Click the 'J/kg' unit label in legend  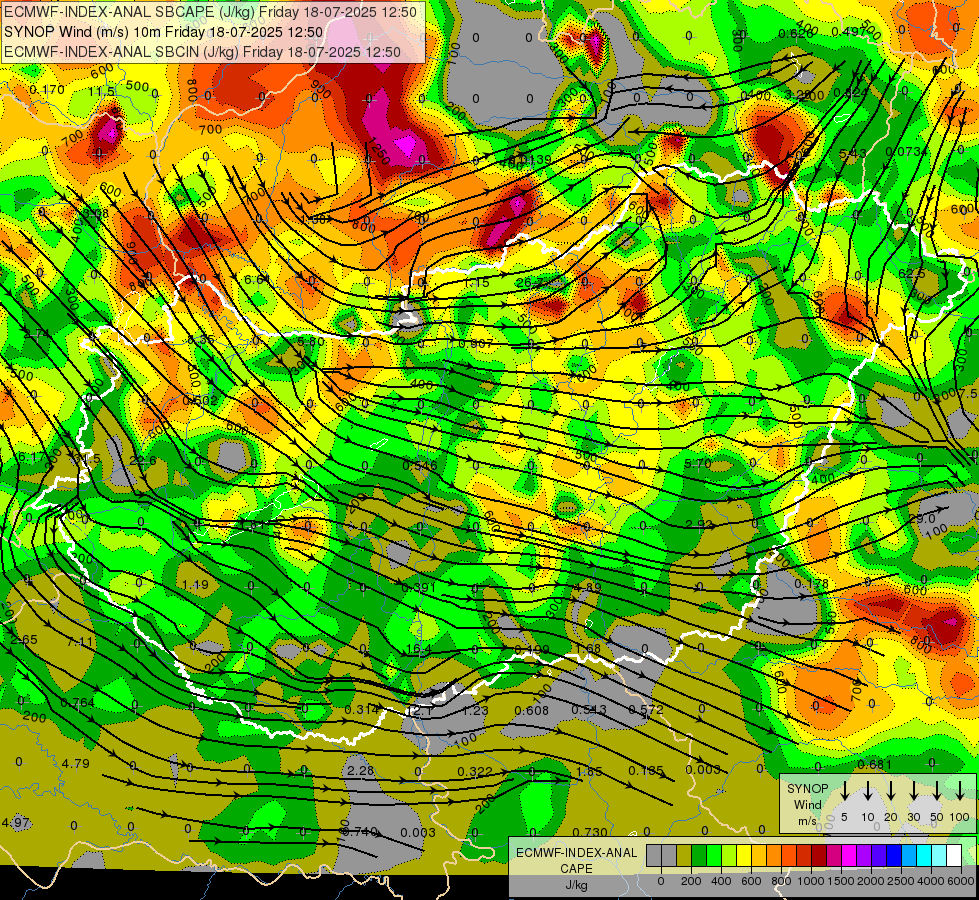(x=576, y=885)
